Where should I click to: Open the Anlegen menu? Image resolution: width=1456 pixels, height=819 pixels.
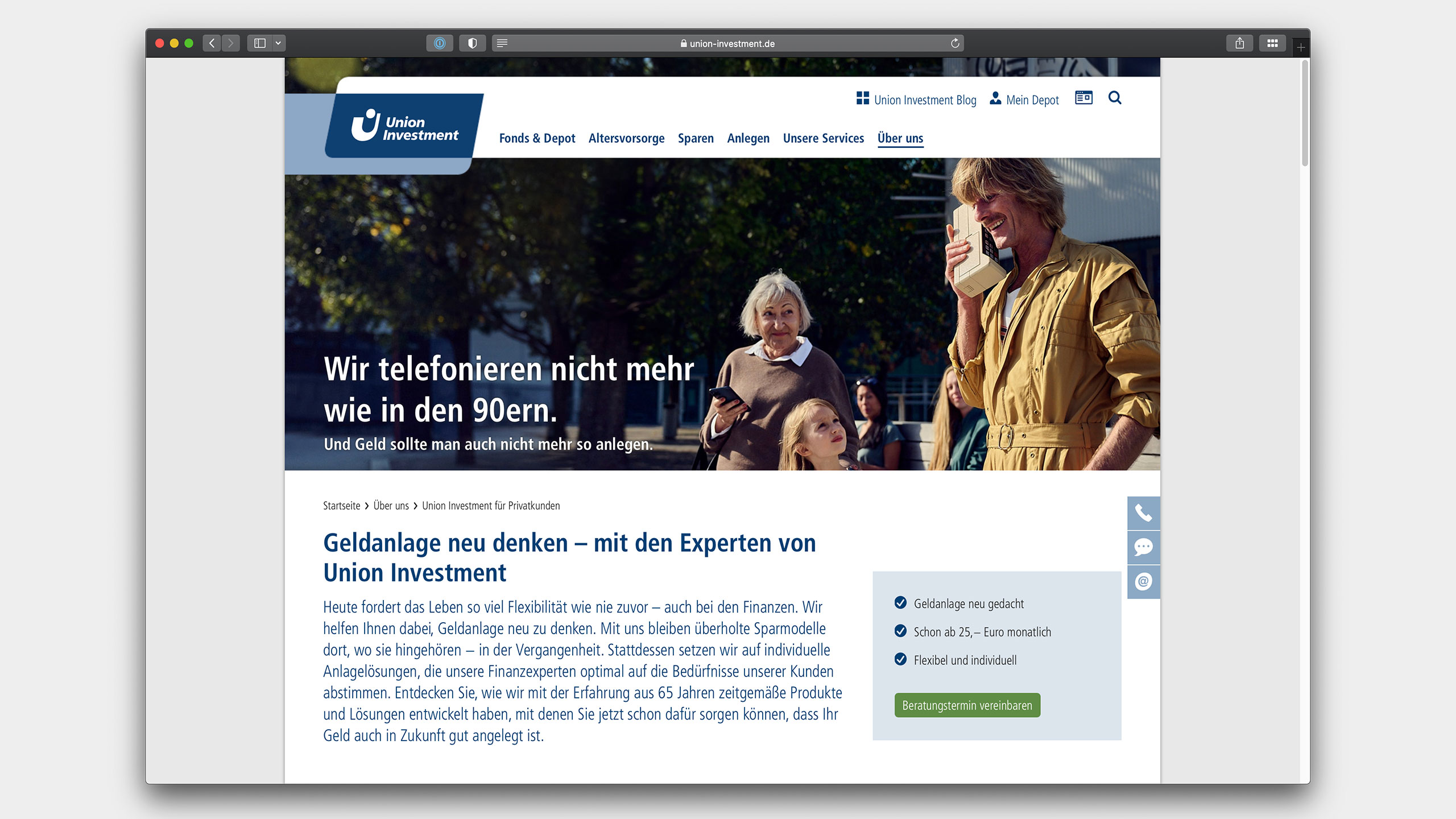tap(748, 138)
